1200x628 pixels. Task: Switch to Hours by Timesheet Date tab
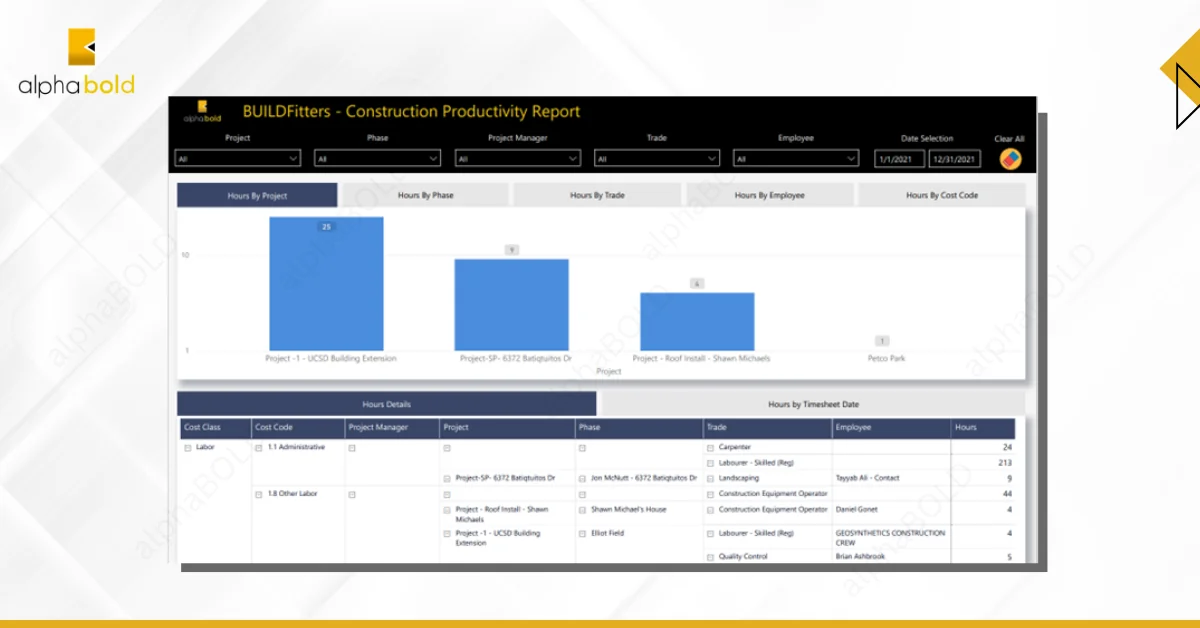pos(813,404)
